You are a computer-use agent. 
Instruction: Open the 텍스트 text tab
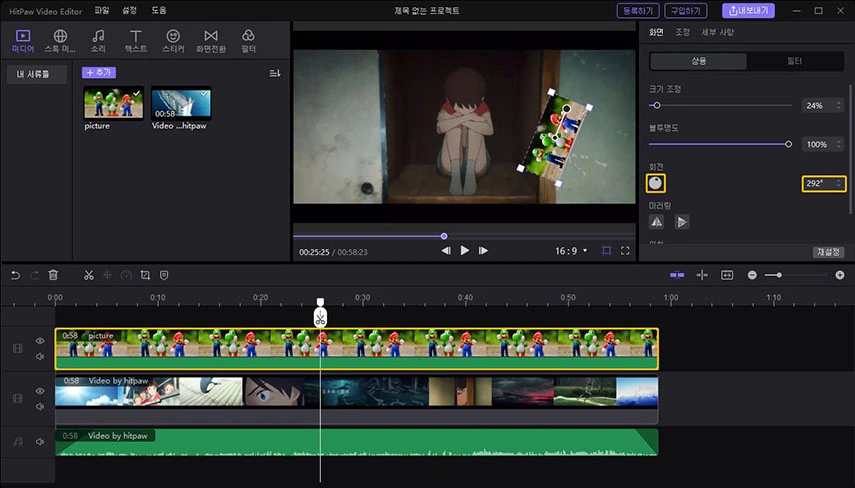pos(136,41)
